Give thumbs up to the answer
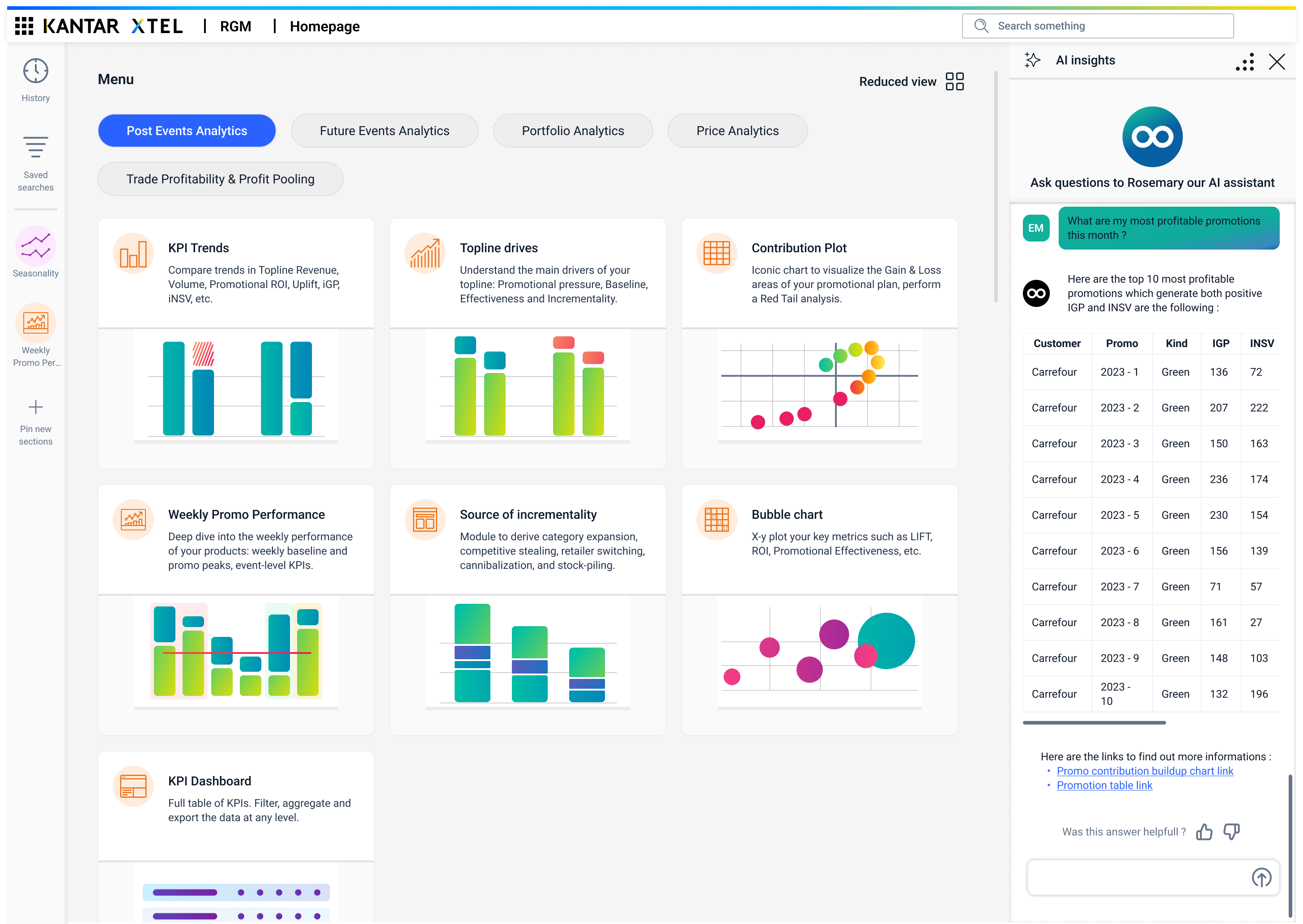This screenshot has height=924, width=1303. pos(1204,832)
